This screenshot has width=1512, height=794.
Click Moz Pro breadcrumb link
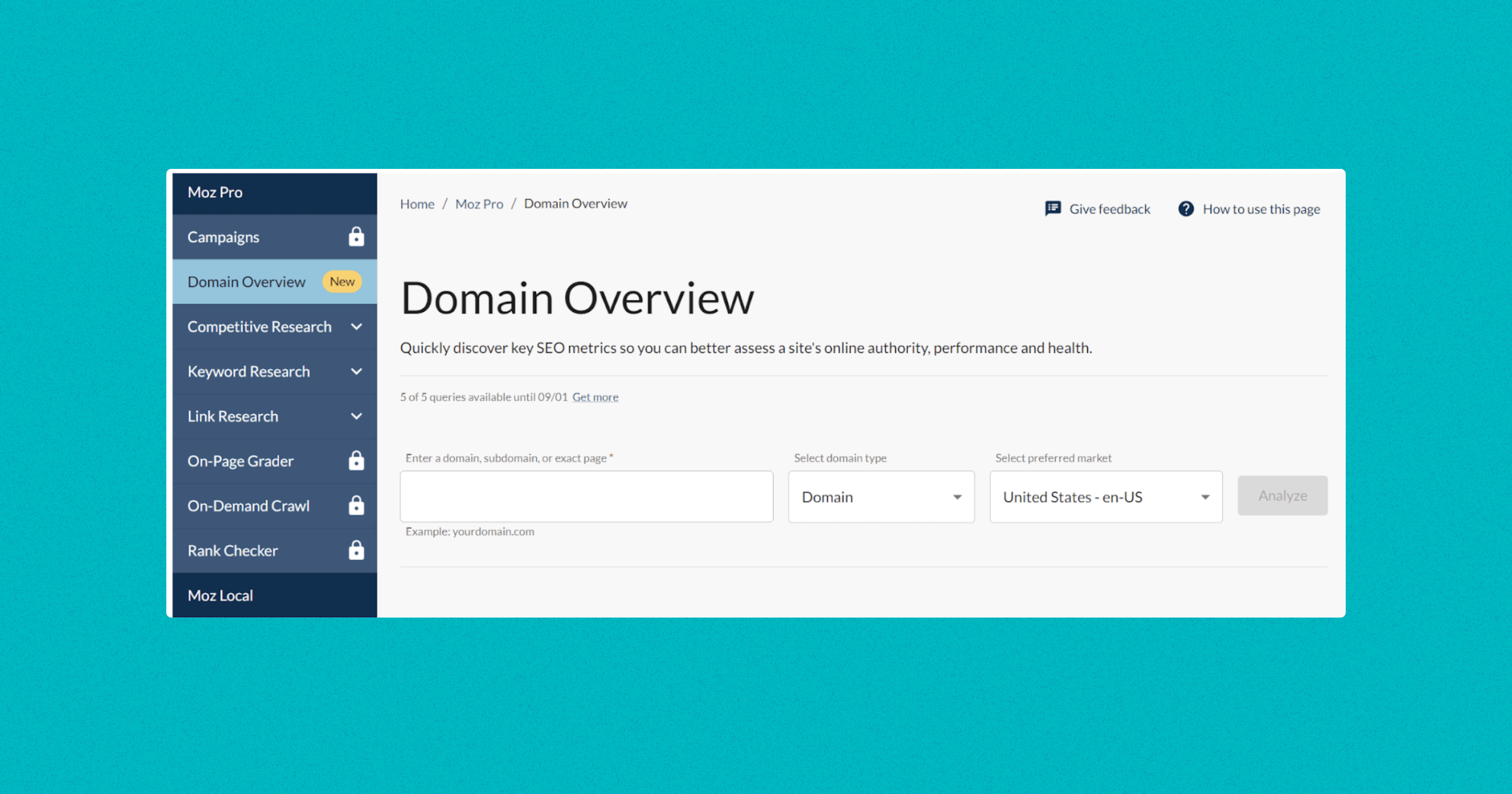point(479,204)
